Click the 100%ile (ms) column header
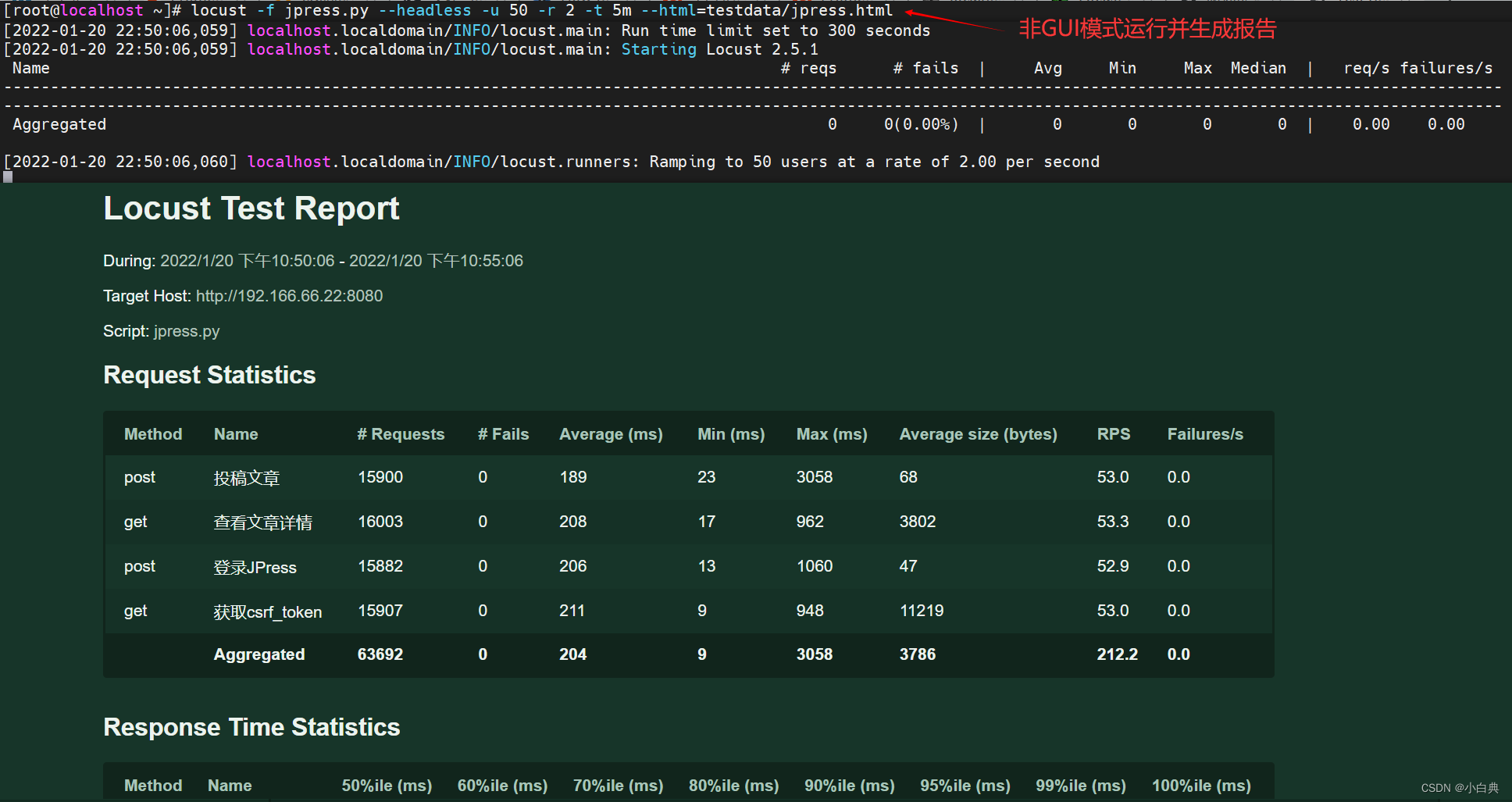 pyautogui.click(x=1201, y=786)
